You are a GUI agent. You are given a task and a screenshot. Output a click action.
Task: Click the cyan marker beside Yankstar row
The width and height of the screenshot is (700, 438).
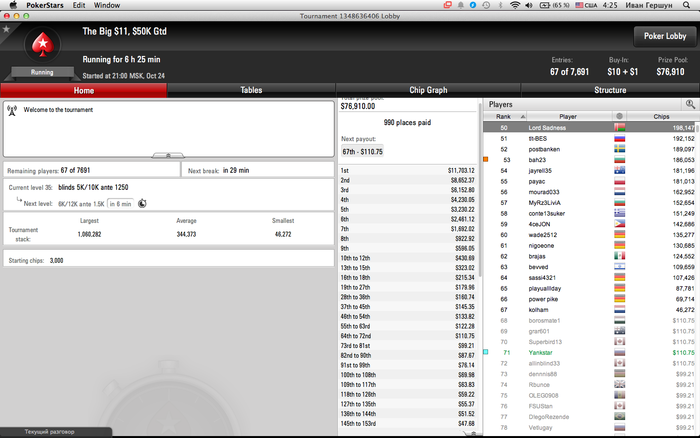[x=486, y=352]
